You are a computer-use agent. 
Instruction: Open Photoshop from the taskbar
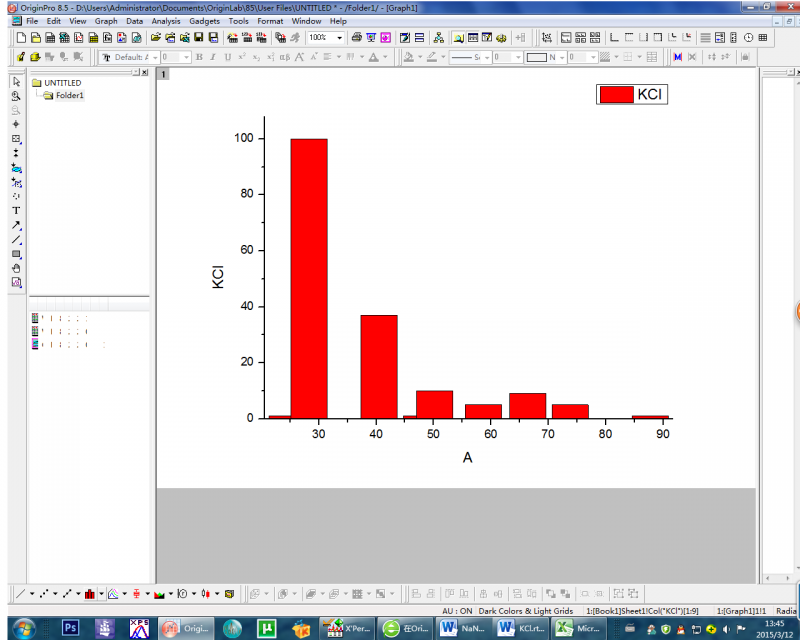point(70,628)
